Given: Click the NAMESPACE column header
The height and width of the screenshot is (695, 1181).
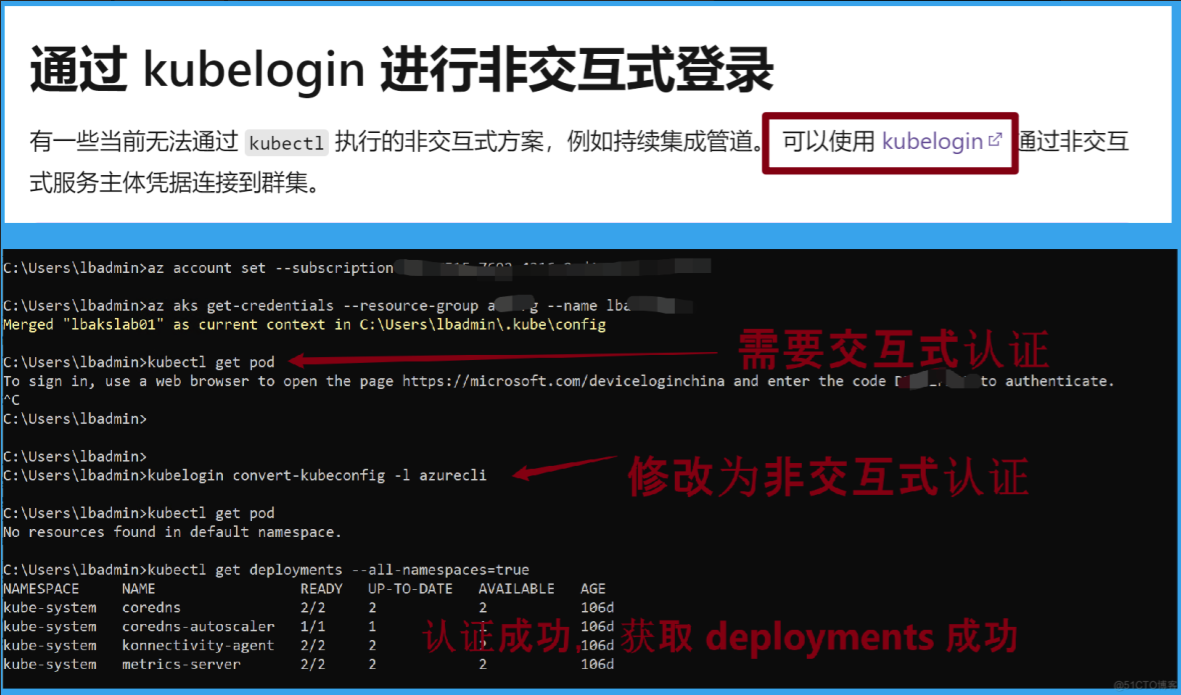Looking at the screenshot, I should (41, 589).
